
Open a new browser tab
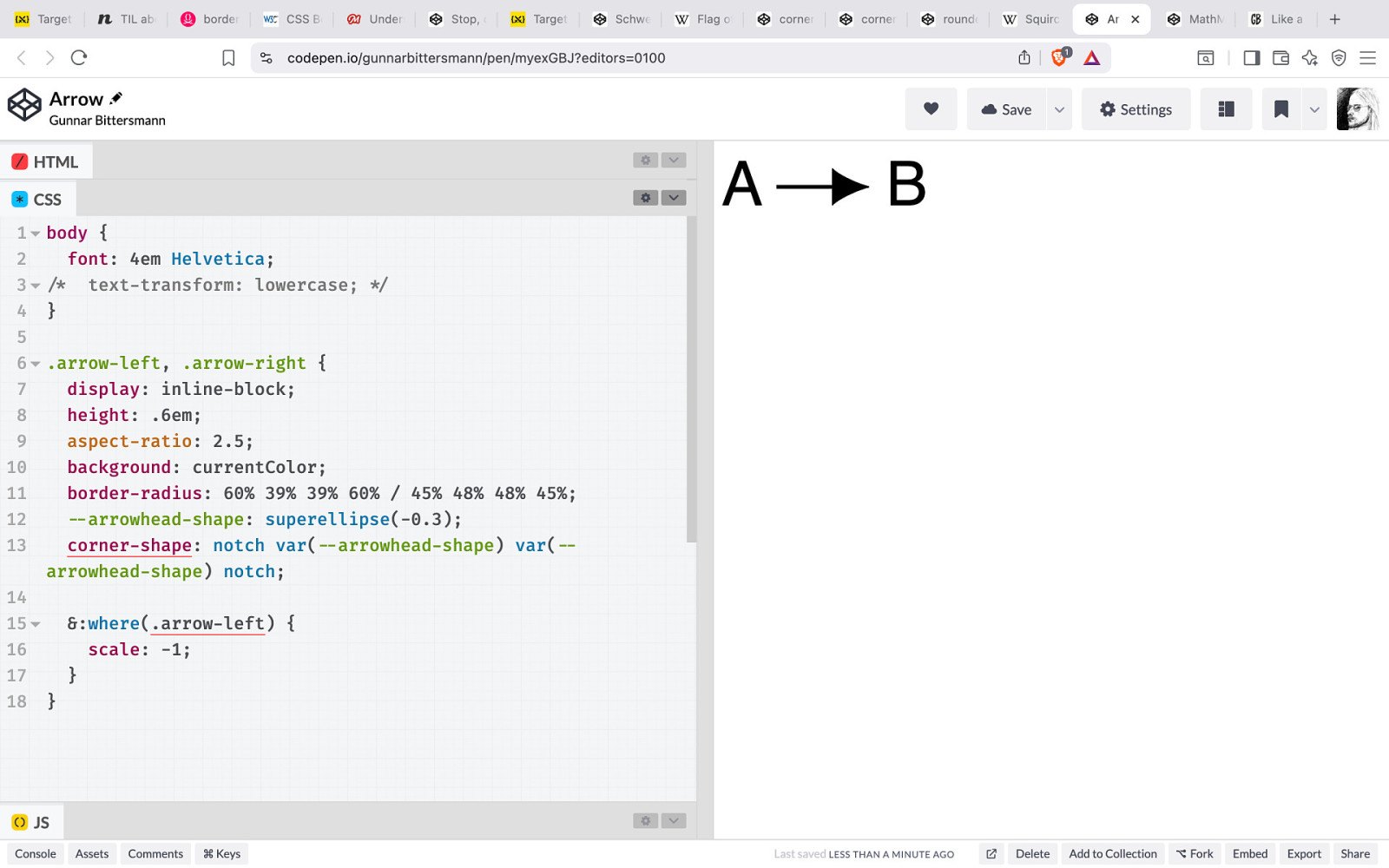(x=1335, y=19)
